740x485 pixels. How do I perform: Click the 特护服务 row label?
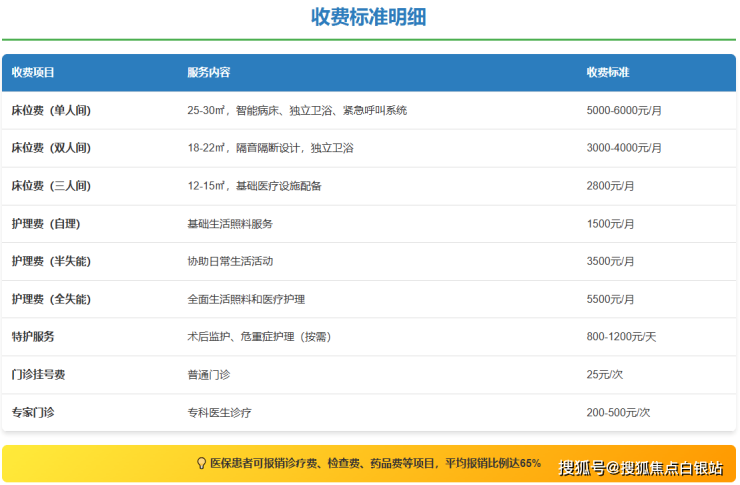[x=33, y=337]
